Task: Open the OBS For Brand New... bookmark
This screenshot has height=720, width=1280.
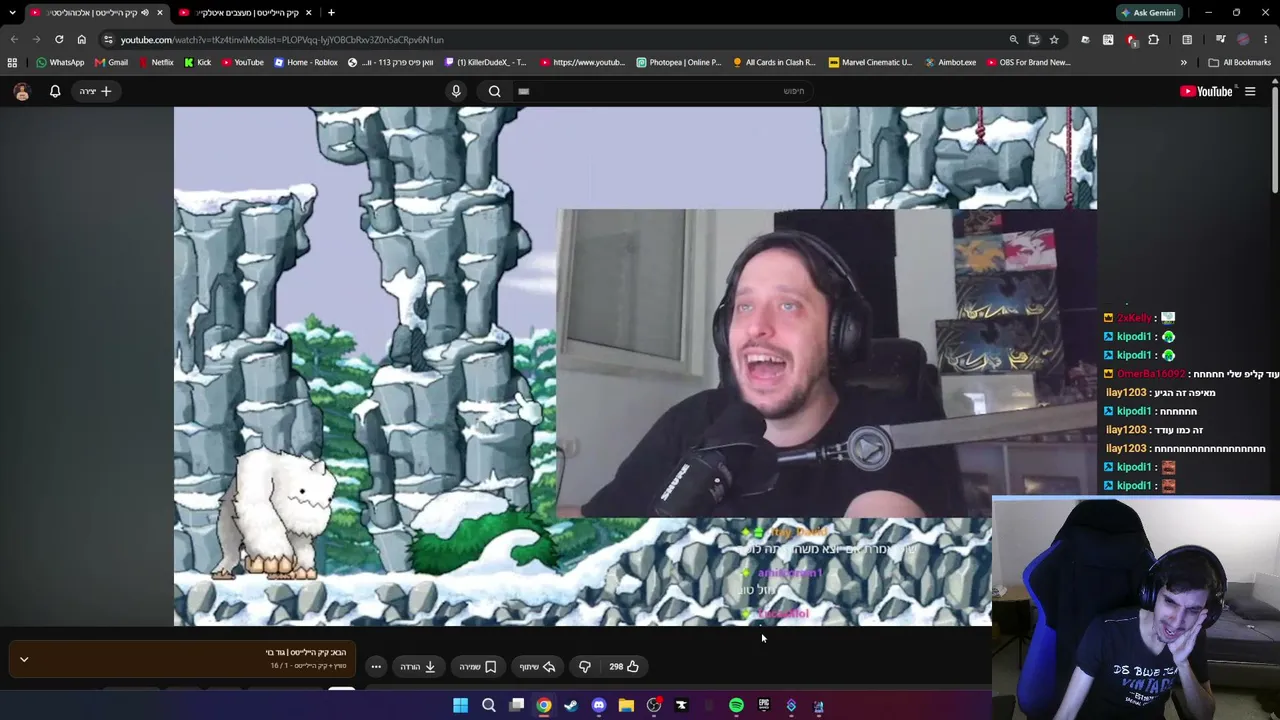Action: pos(1028,62)
